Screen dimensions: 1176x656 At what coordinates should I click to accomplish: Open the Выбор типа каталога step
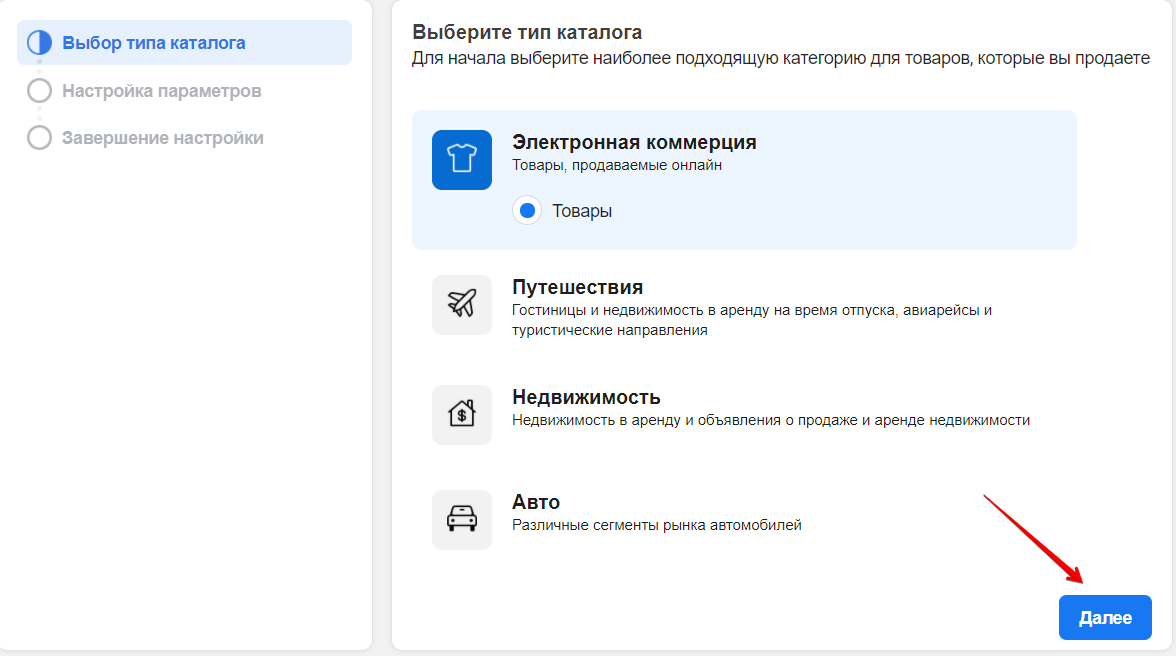153,43
